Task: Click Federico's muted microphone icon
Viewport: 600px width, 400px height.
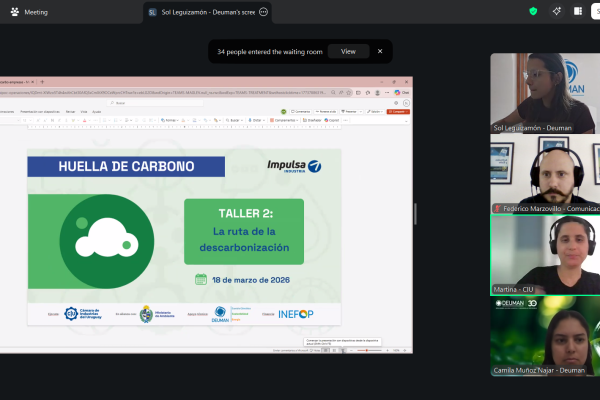Action: [497, 209]
